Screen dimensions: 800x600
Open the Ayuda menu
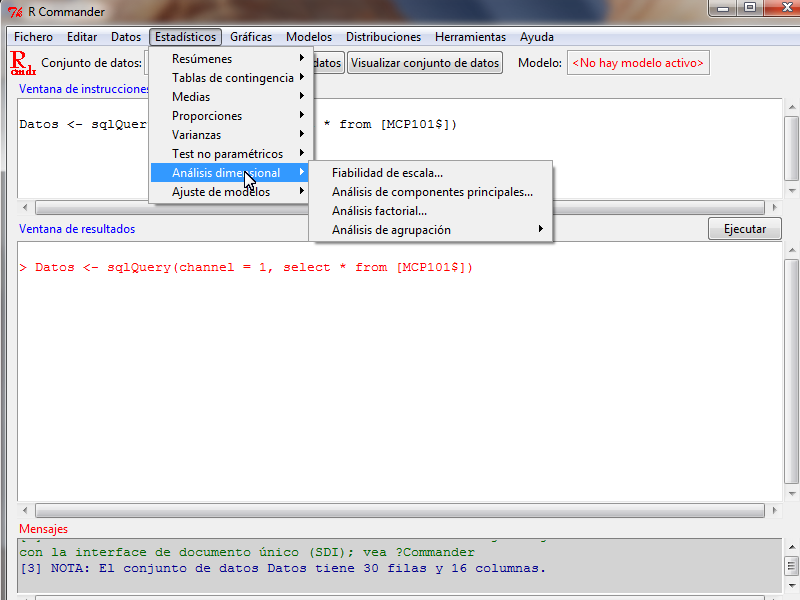[536, 37]
